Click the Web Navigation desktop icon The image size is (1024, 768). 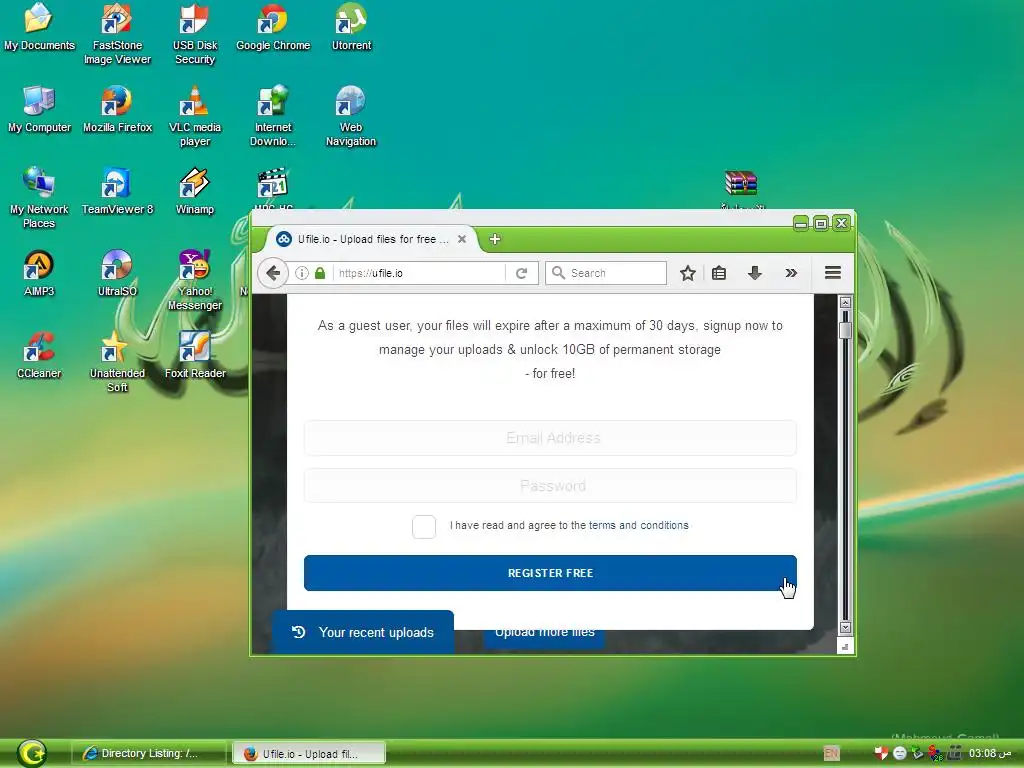point(351,116)
